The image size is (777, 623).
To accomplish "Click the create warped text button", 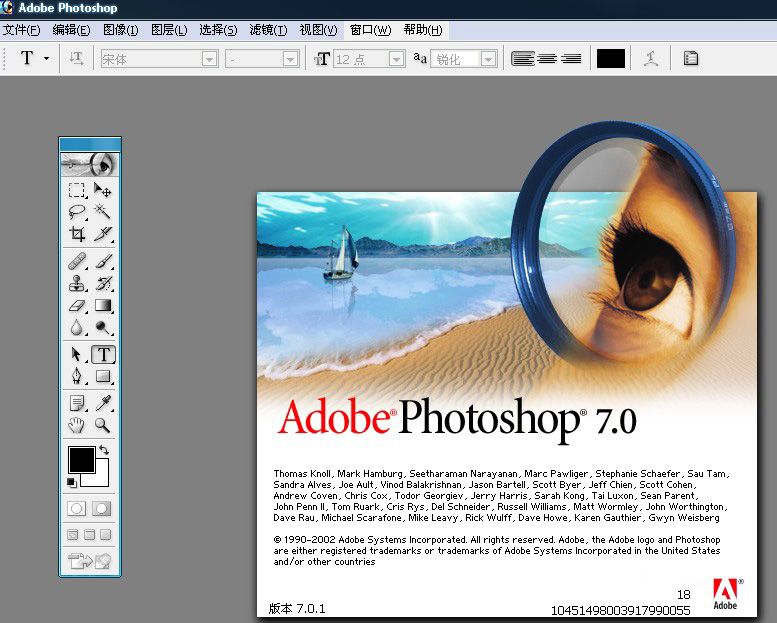I will tap(651, 59).
